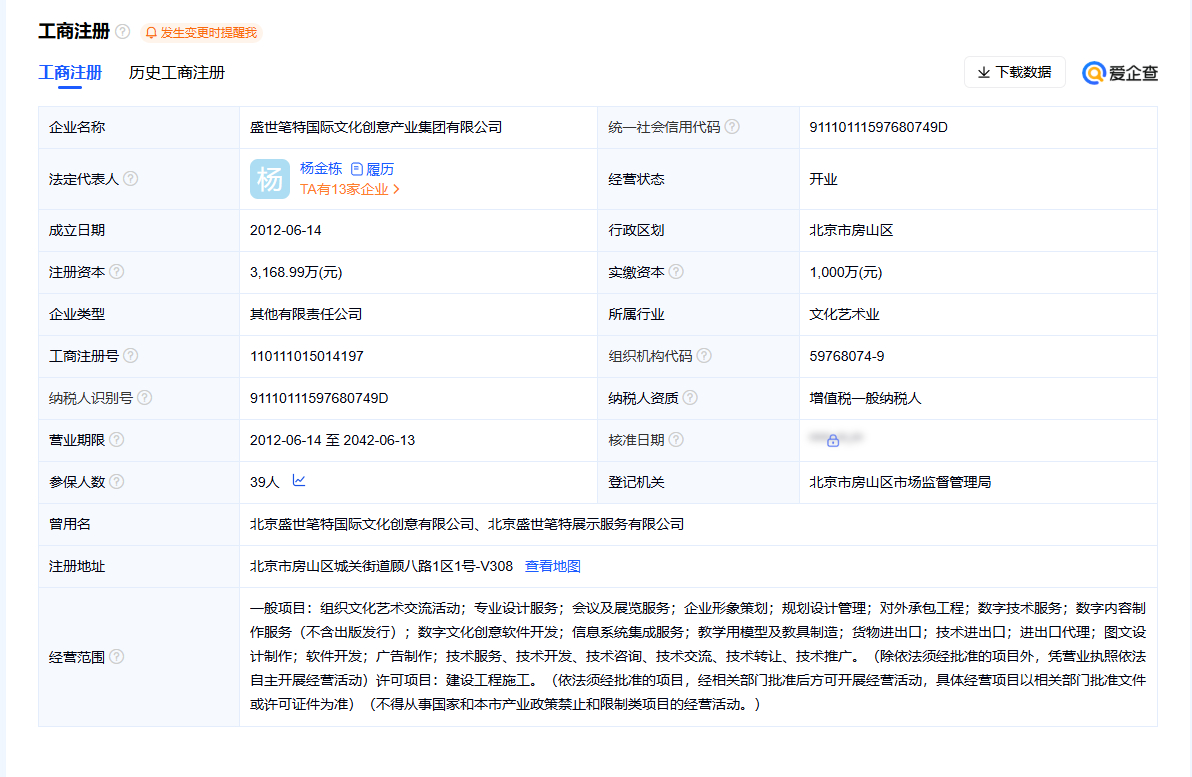Click help icon beside 注册资本
Image resolution: width=1192 pixels, height=777 pixels.
[116, 271]
